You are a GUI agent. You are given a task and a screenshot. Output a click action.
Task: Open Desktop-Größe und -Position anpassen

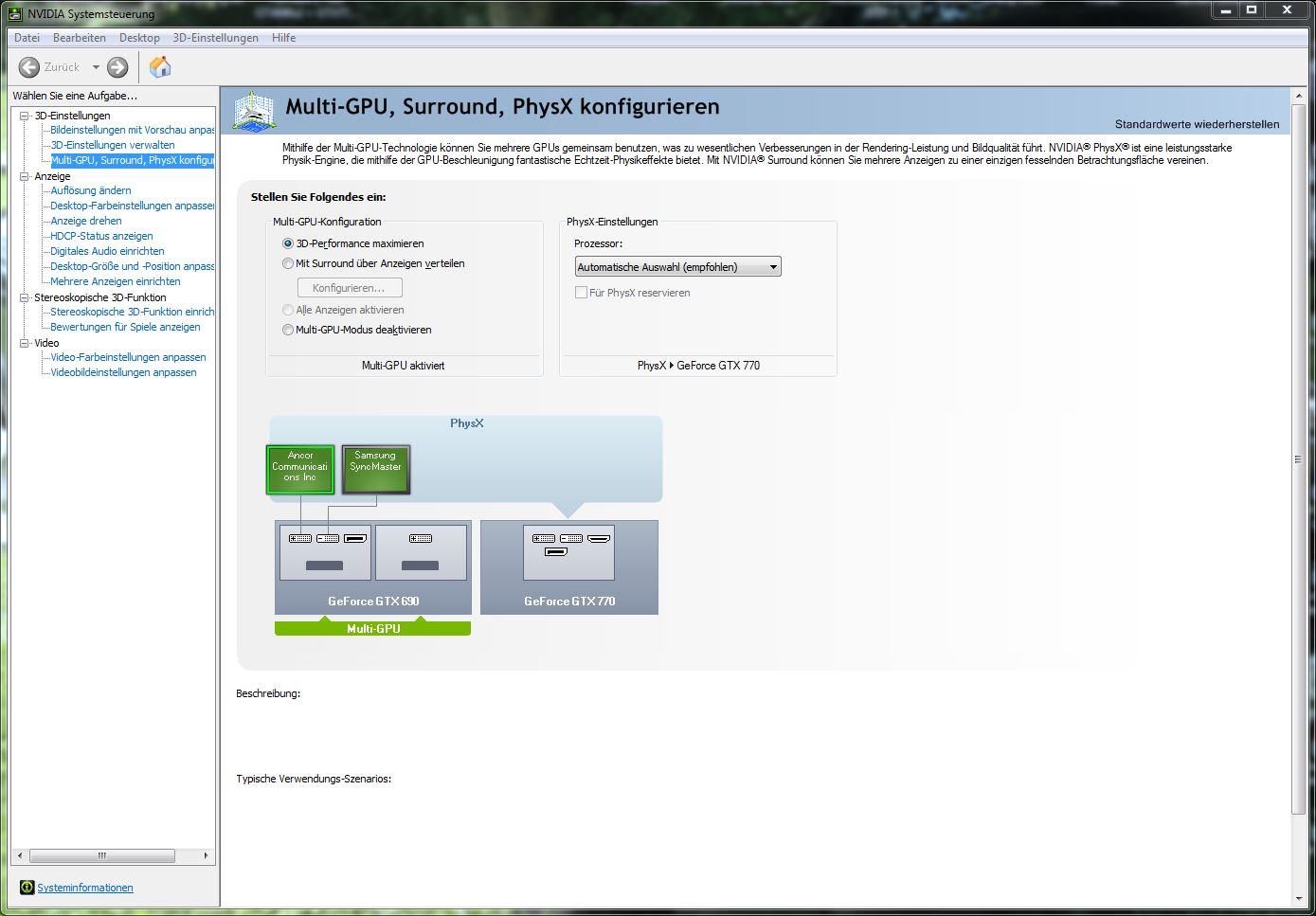(133, 266)
